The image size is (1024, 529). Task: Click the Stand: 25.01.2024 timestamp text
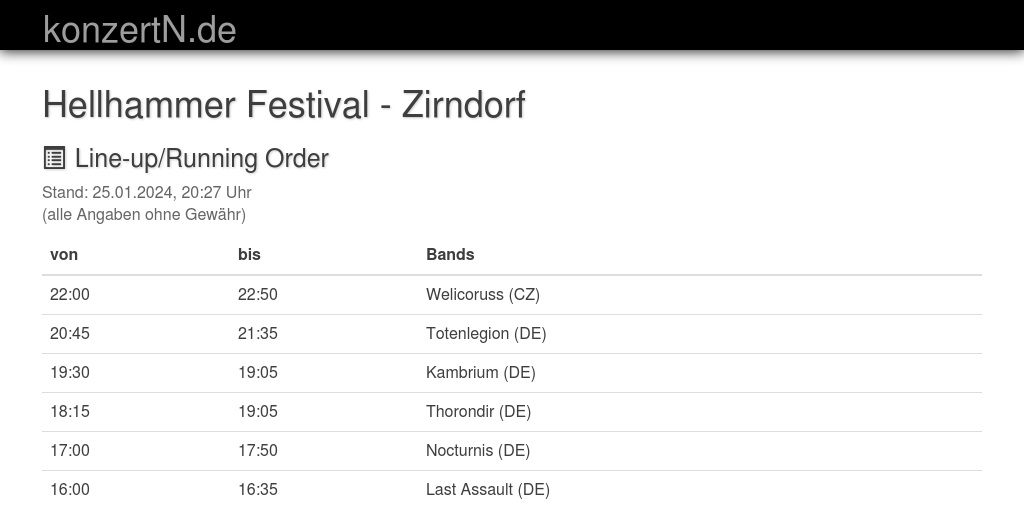point(146,192)
